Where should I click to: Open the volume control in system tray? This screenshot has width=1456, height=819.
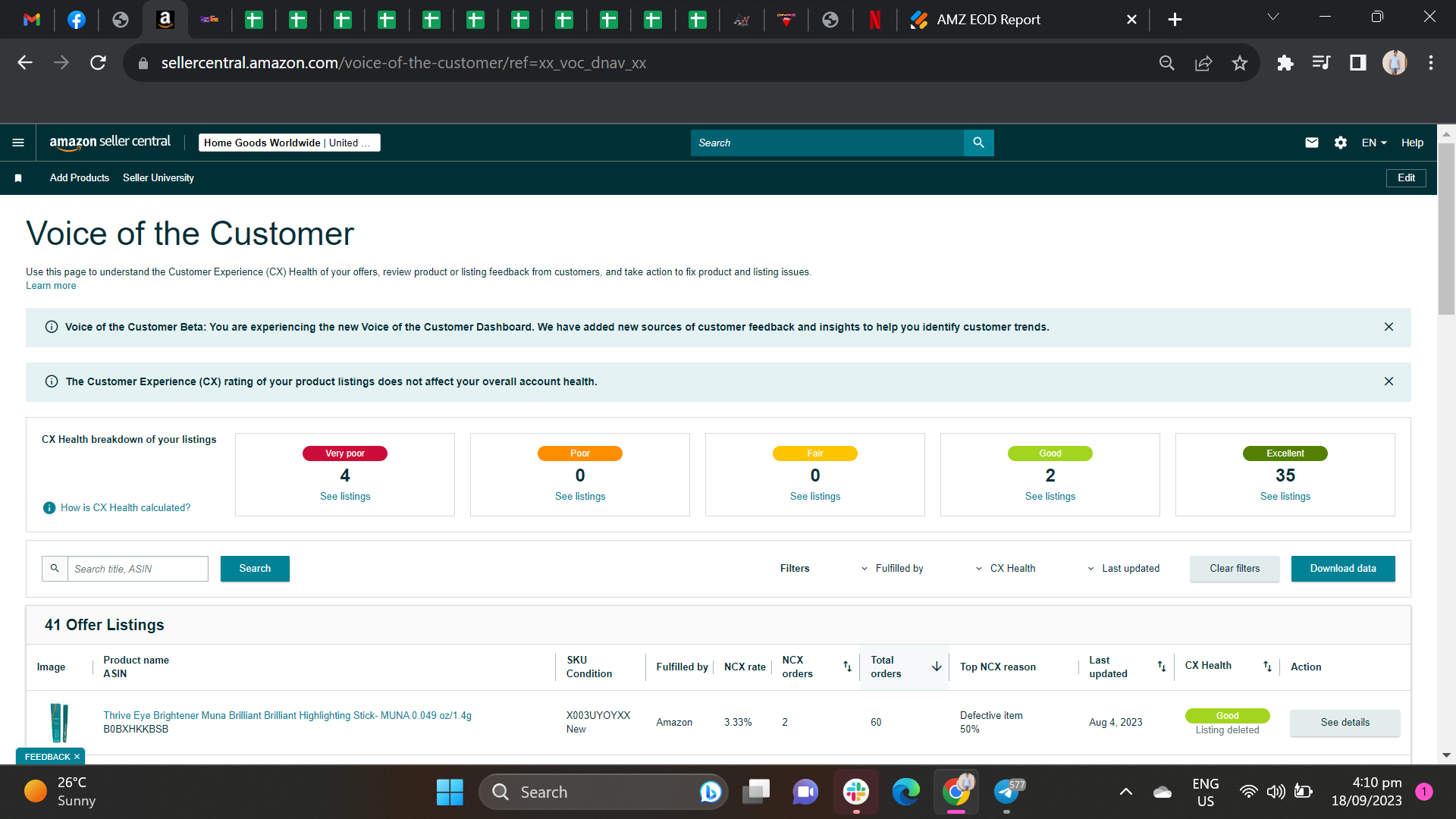point(1276,792)
